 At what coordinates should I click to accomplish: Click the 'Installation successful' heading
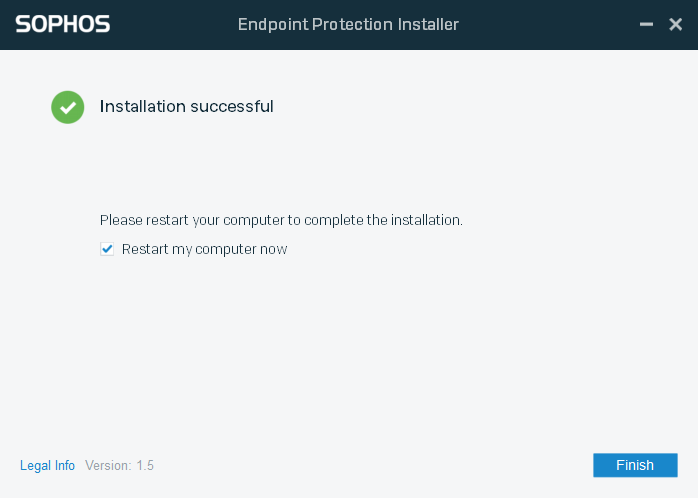click(186, 106)
